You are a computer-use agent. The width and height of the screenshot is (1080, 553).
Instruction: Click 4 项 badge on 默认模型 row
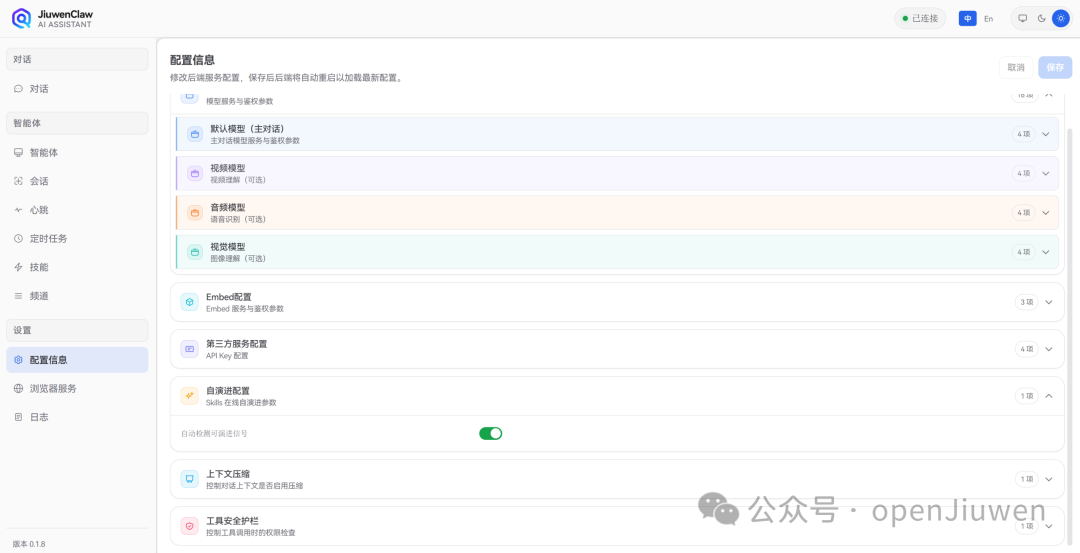point(1024,134)
